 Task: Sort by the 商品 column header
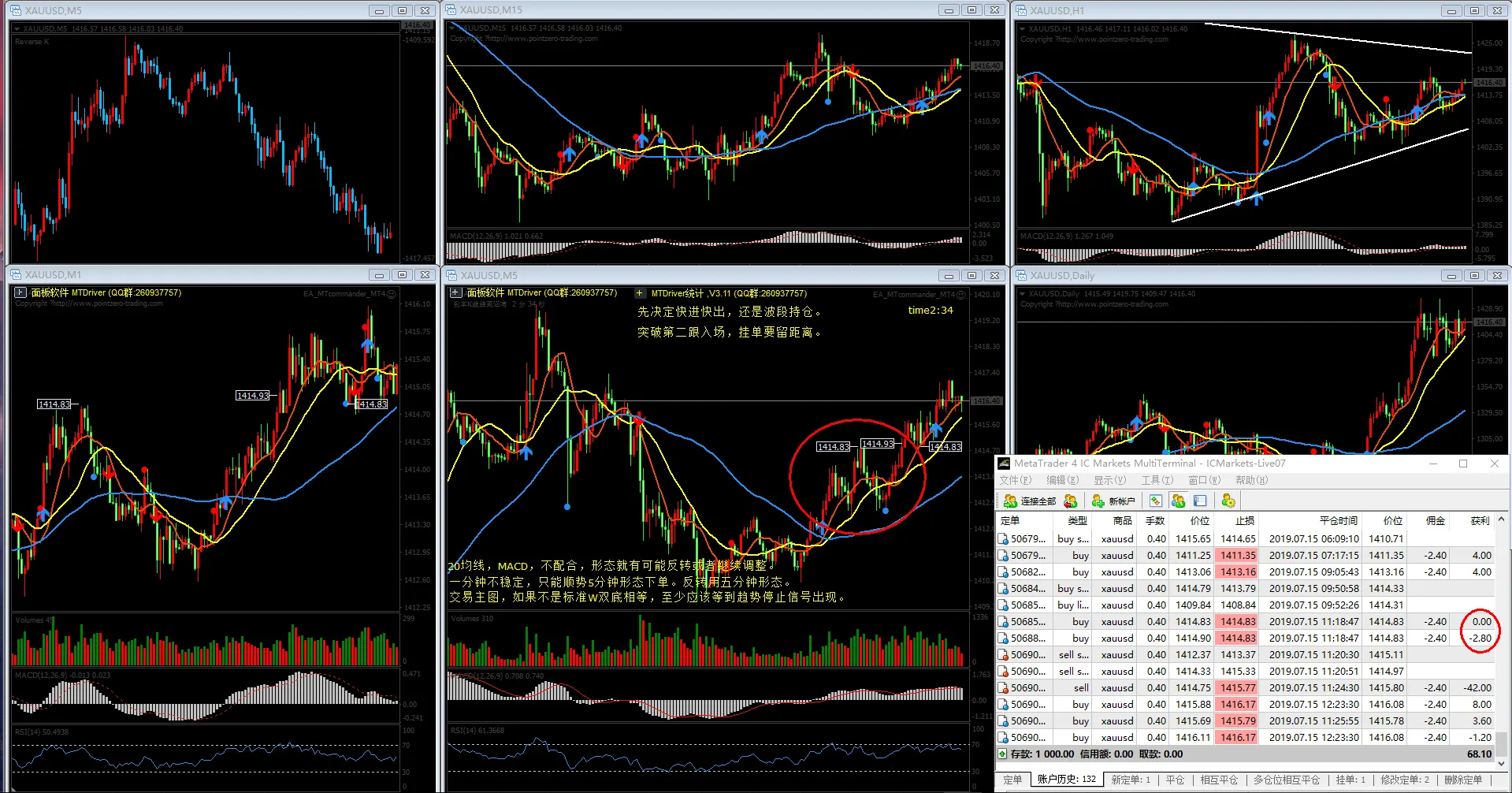1114,520
